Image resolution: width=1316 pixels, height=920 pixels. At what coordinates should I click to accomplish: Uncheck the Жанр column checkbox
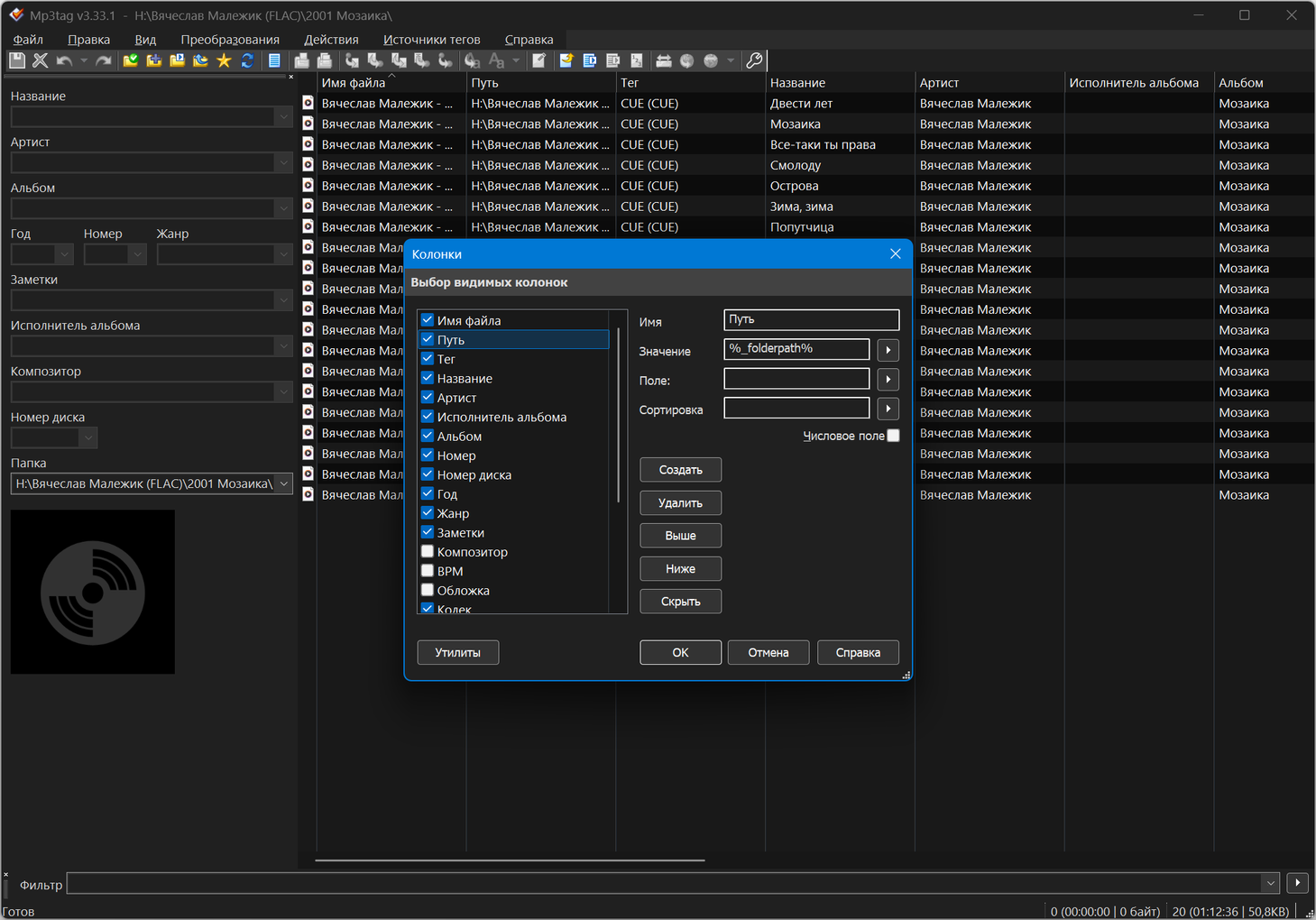pos(428,512)
